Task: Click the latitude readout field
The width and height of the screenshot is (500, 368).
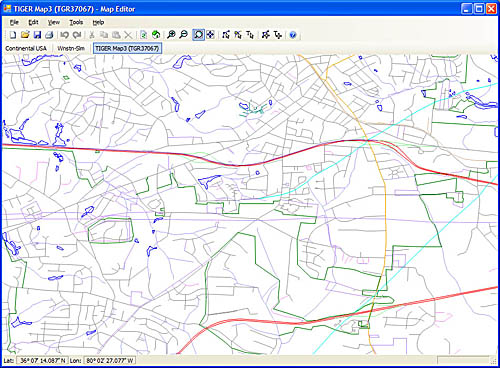Action: (43, 360)
